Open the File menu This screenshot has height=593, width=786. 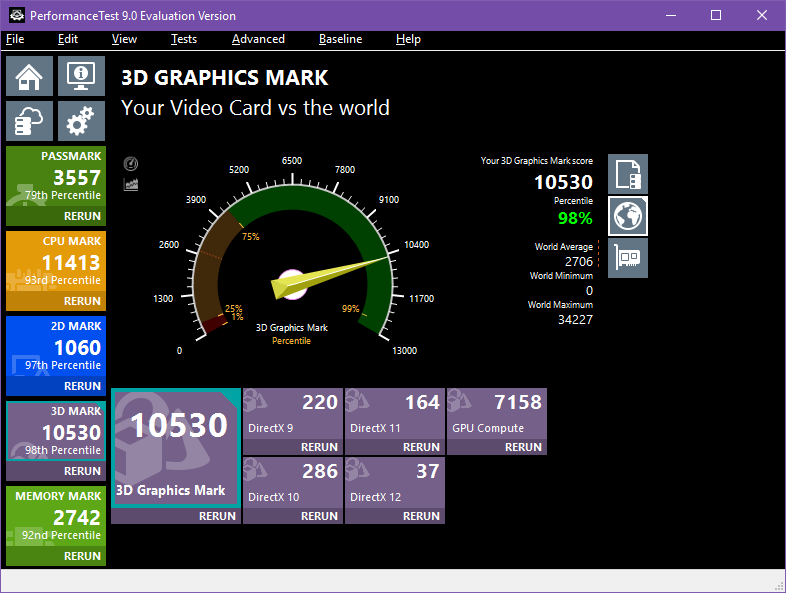(15, 39)
